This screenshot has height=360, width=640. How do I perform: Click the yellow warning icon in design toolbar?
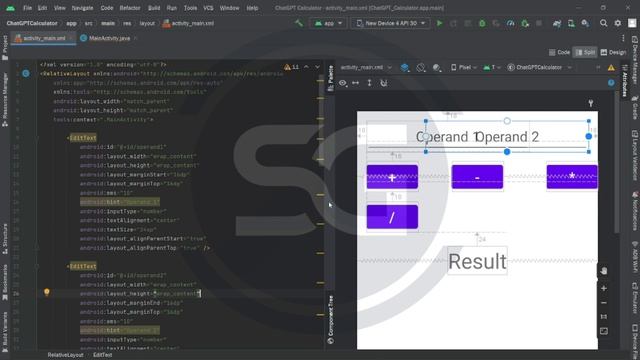pos(611,68)
